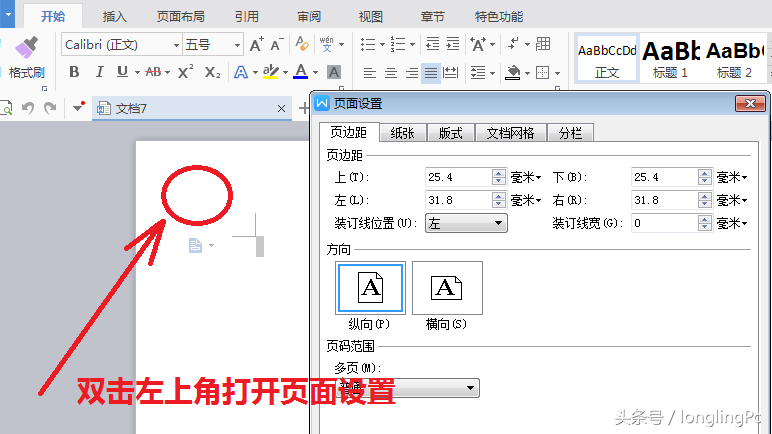Image resolution: width=772 pixels, height=434 pixels.
Task: Apply subscript X₂ formatting
Action: point(212,72)
